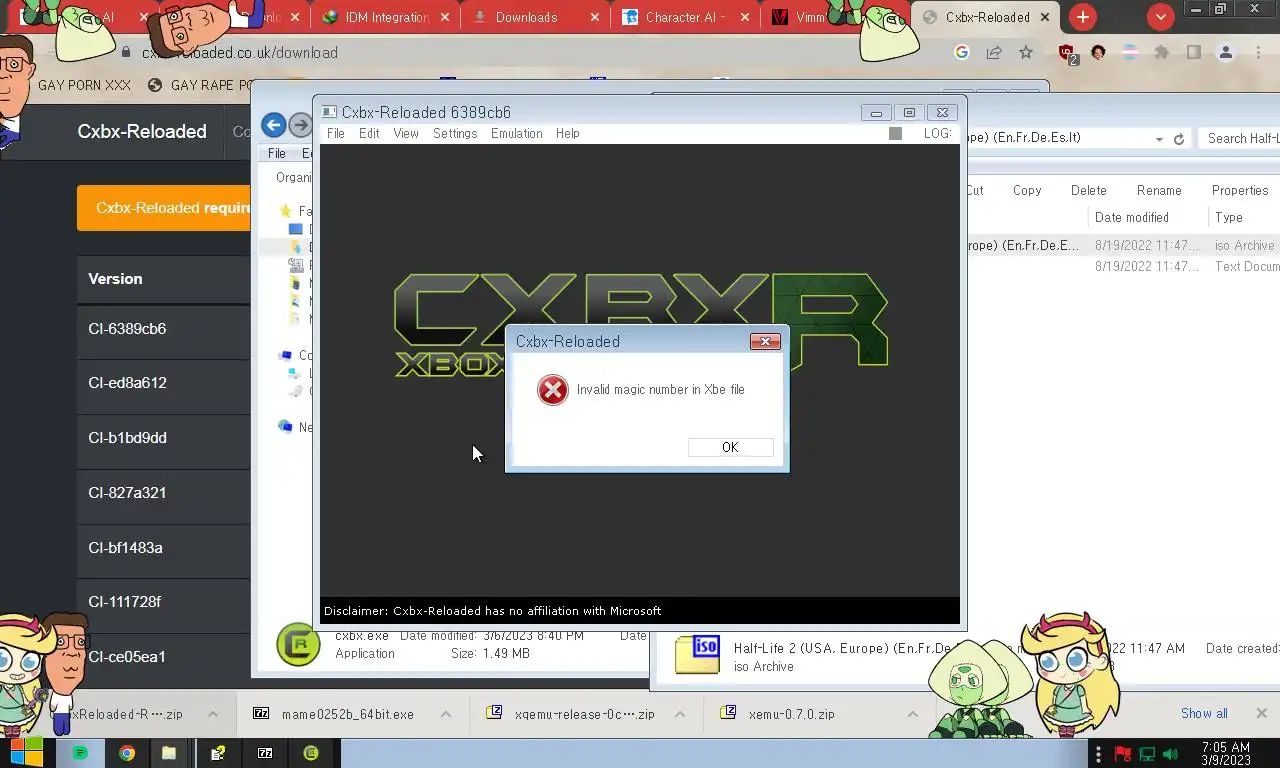Toggle the Chrome side panel icon

(x=1193, y=53)
